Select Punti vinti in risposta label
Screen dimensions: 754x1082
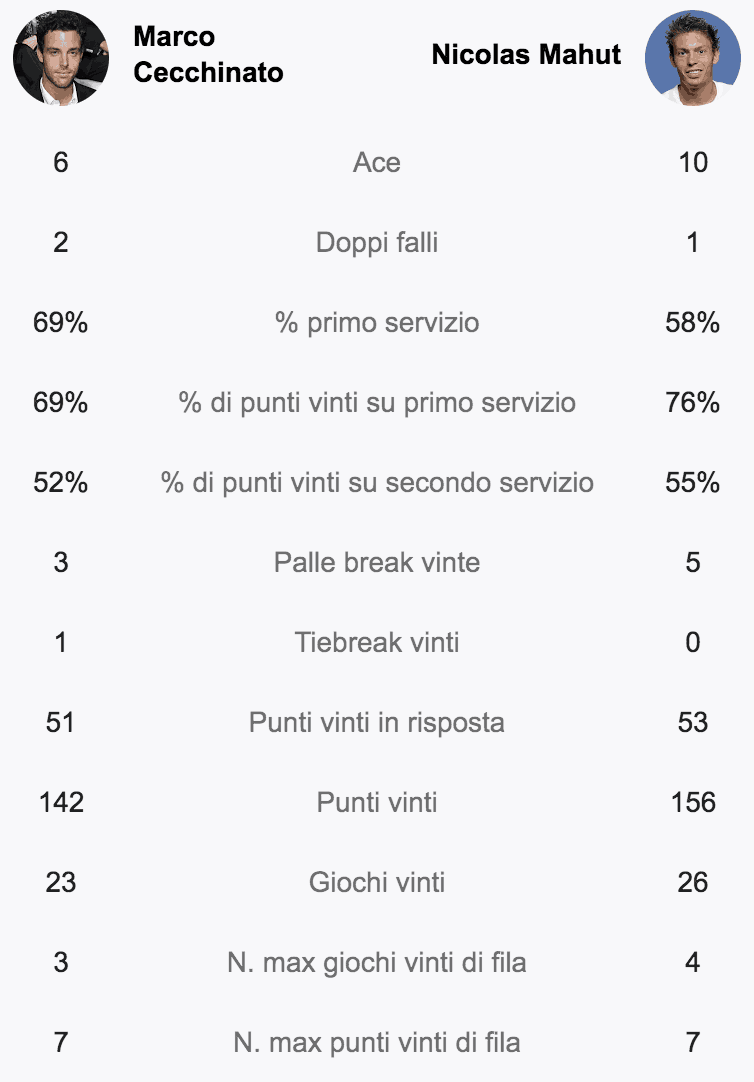377,722
